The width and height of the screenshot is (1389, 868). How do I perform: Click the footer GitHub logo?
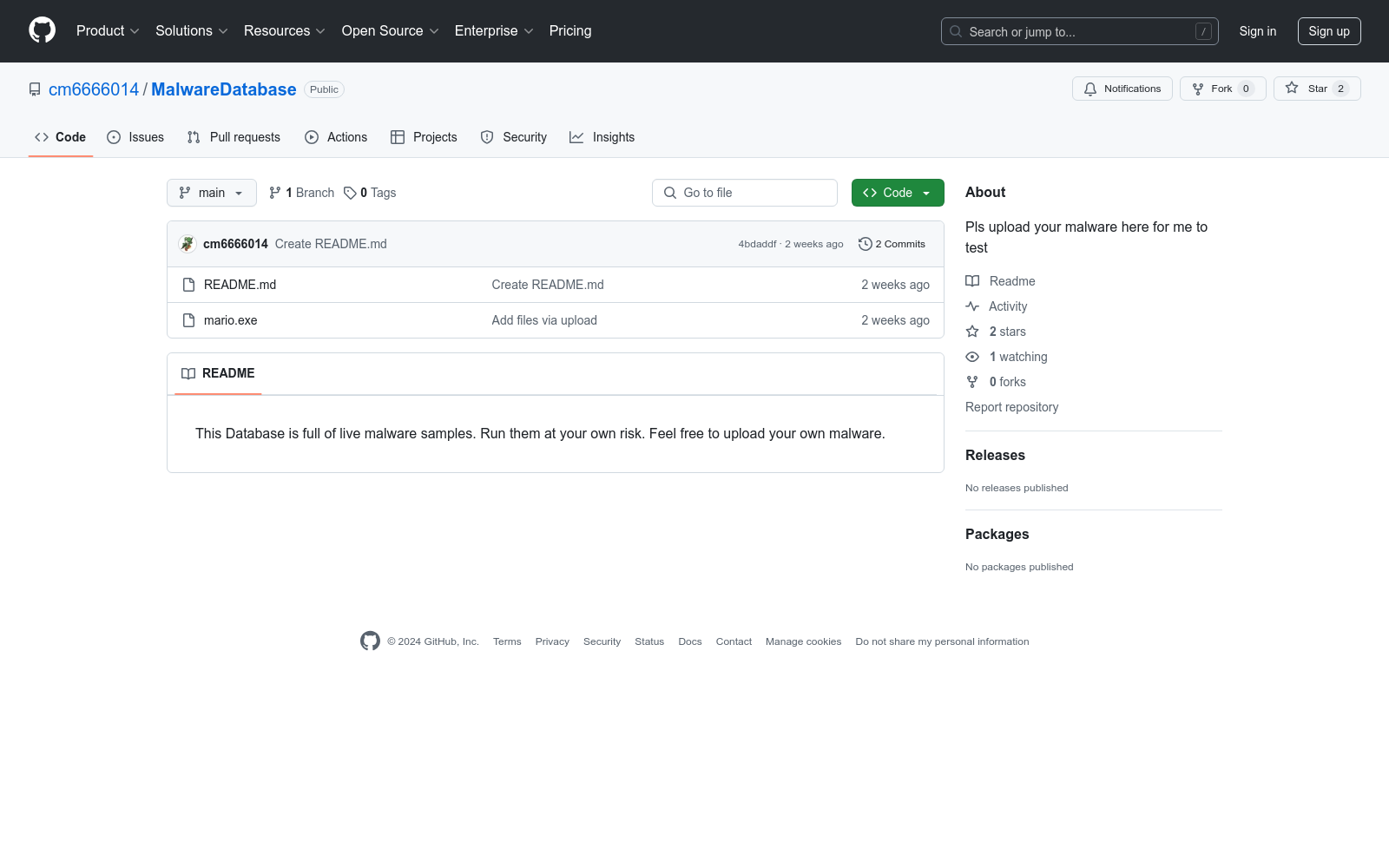(x=370, y=641)
